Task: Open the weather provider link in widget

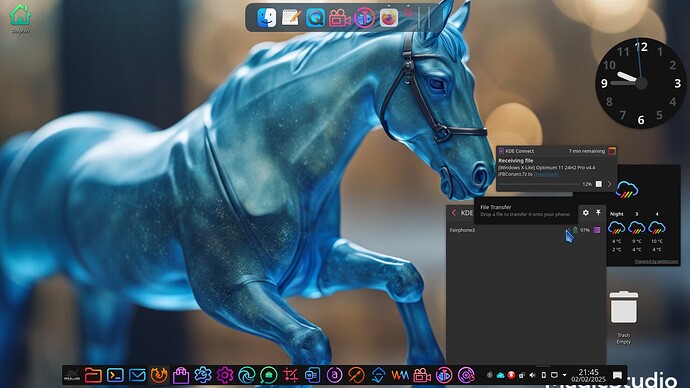Action: [x=656, y=261]
